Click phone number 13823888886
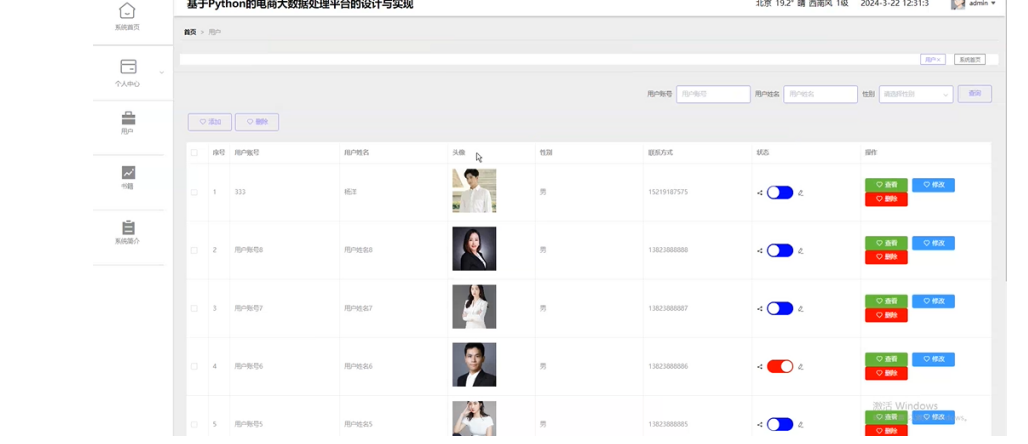The image size is (1028, 444). tap(668, 367)
